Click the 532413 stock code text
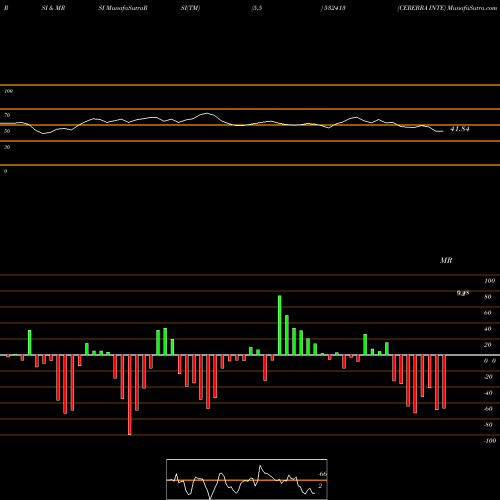Viewport: 500px width, 500px height. 334,8
